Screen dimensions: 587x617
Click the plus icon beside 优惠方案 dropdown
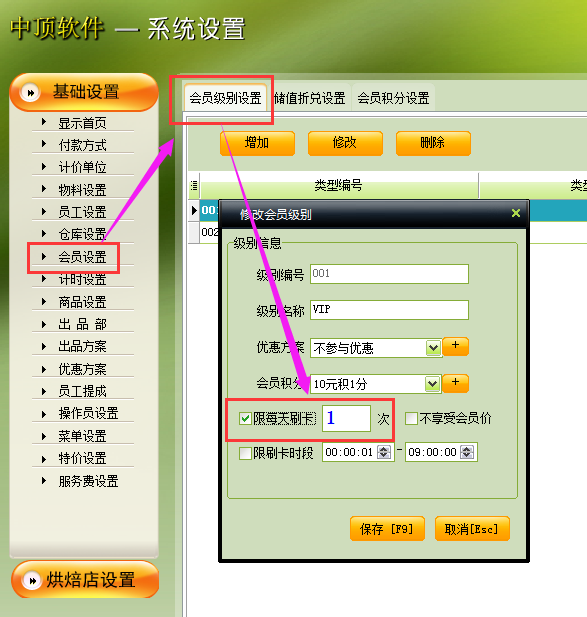[x=456, y=347]
